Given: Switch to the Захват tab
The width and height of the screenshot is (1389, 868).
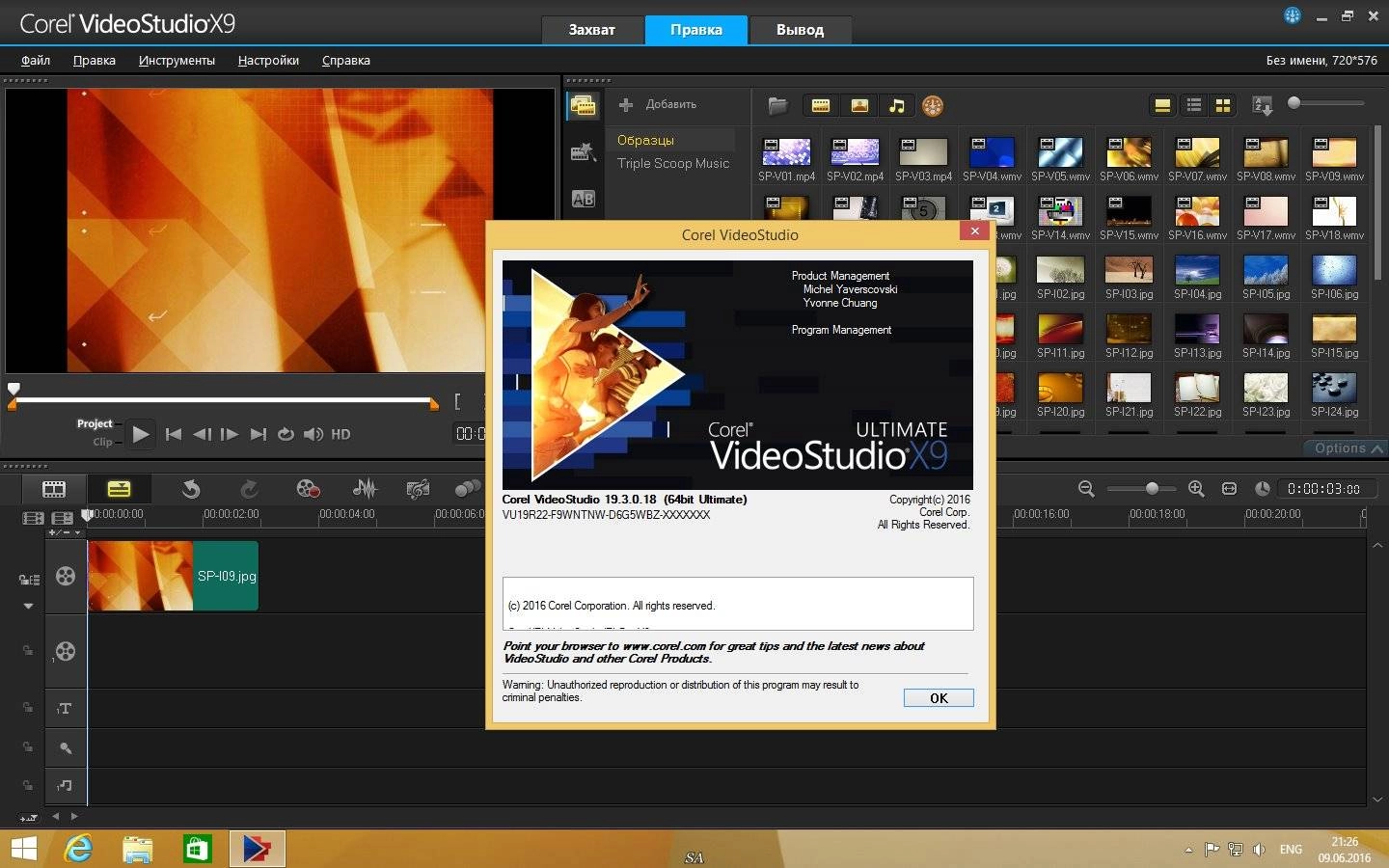Looking at the screenshot, I should (591, 30).
